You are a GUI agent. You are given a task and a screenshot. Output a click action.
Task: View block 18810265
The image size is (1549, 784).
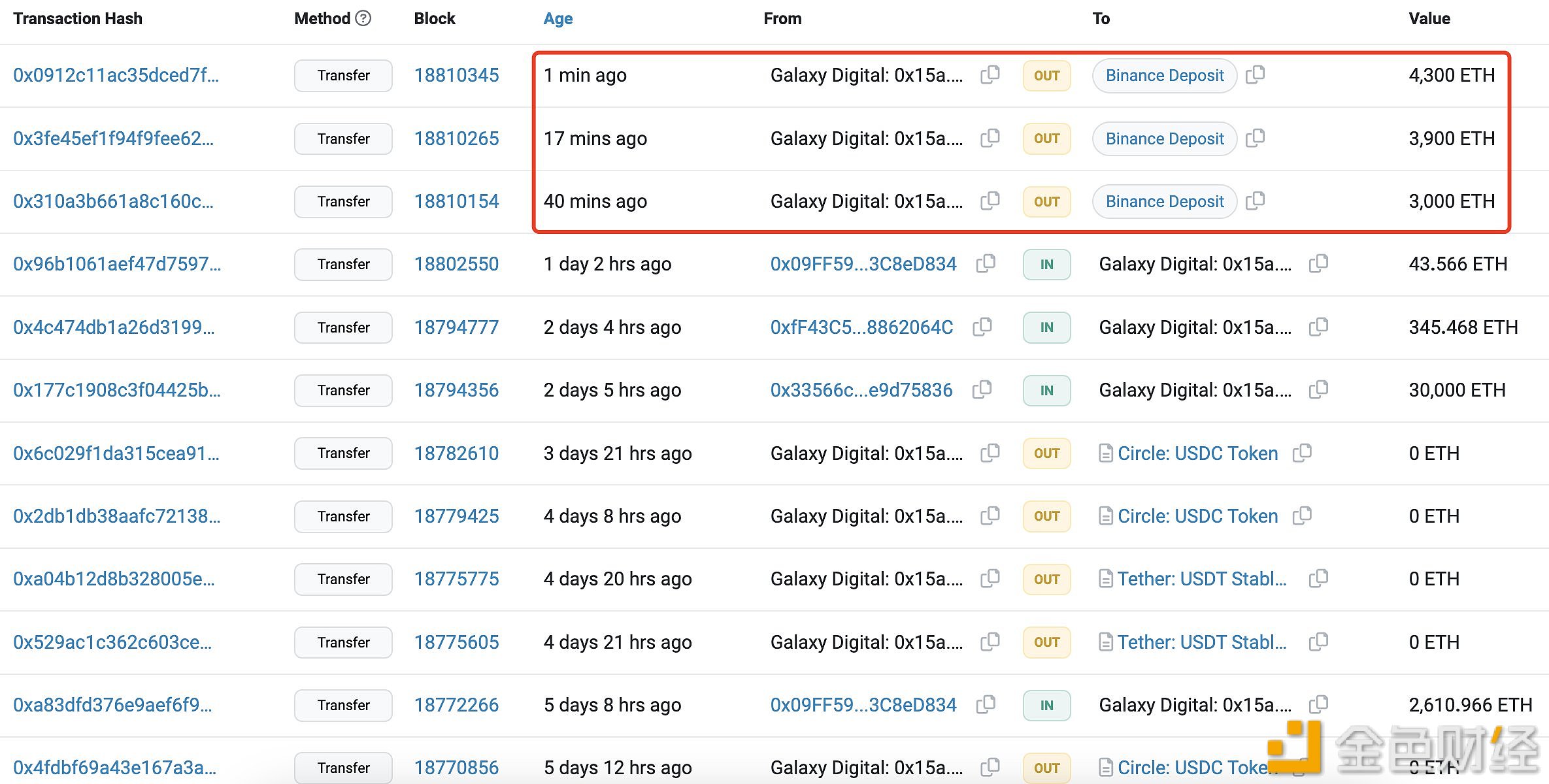click(x=456, y=139)
